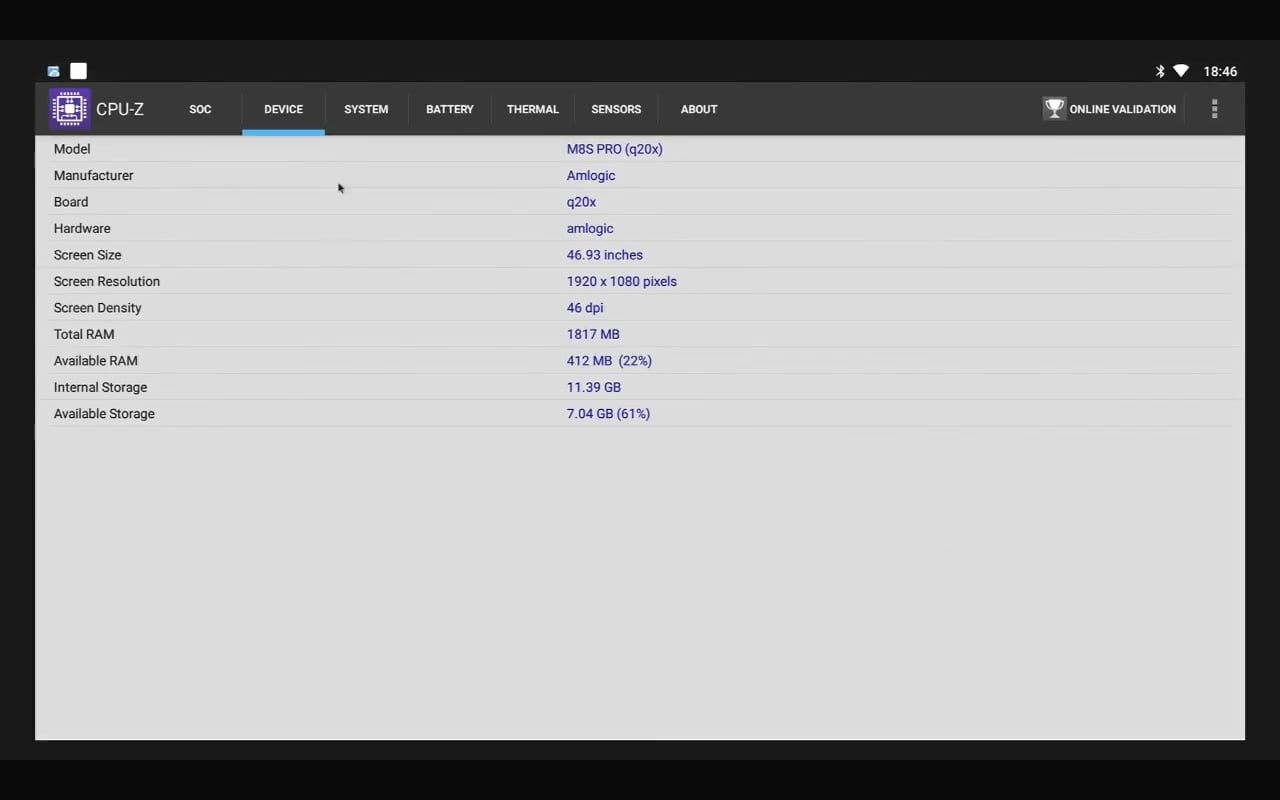
Task: Click the Manufacturer value Amlogic
Action: point(591,176)
